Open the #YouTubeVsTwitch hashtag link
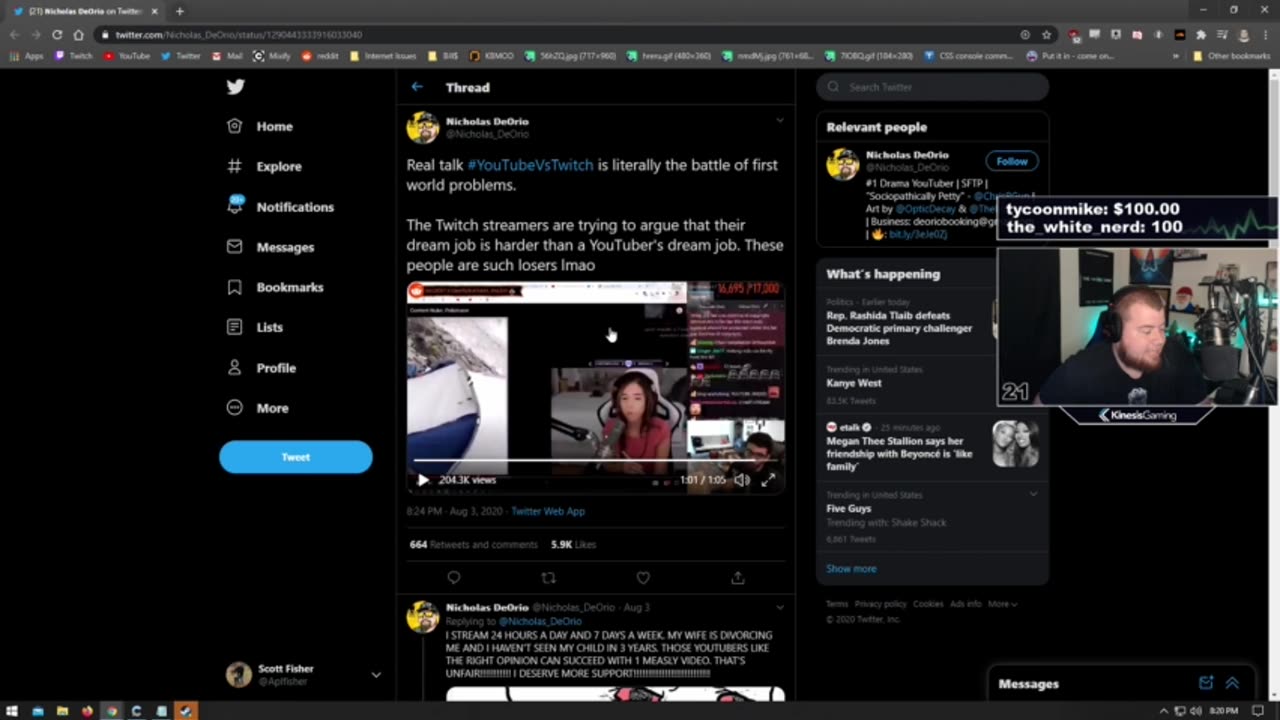1280x720 pixels. coord(530,165)
